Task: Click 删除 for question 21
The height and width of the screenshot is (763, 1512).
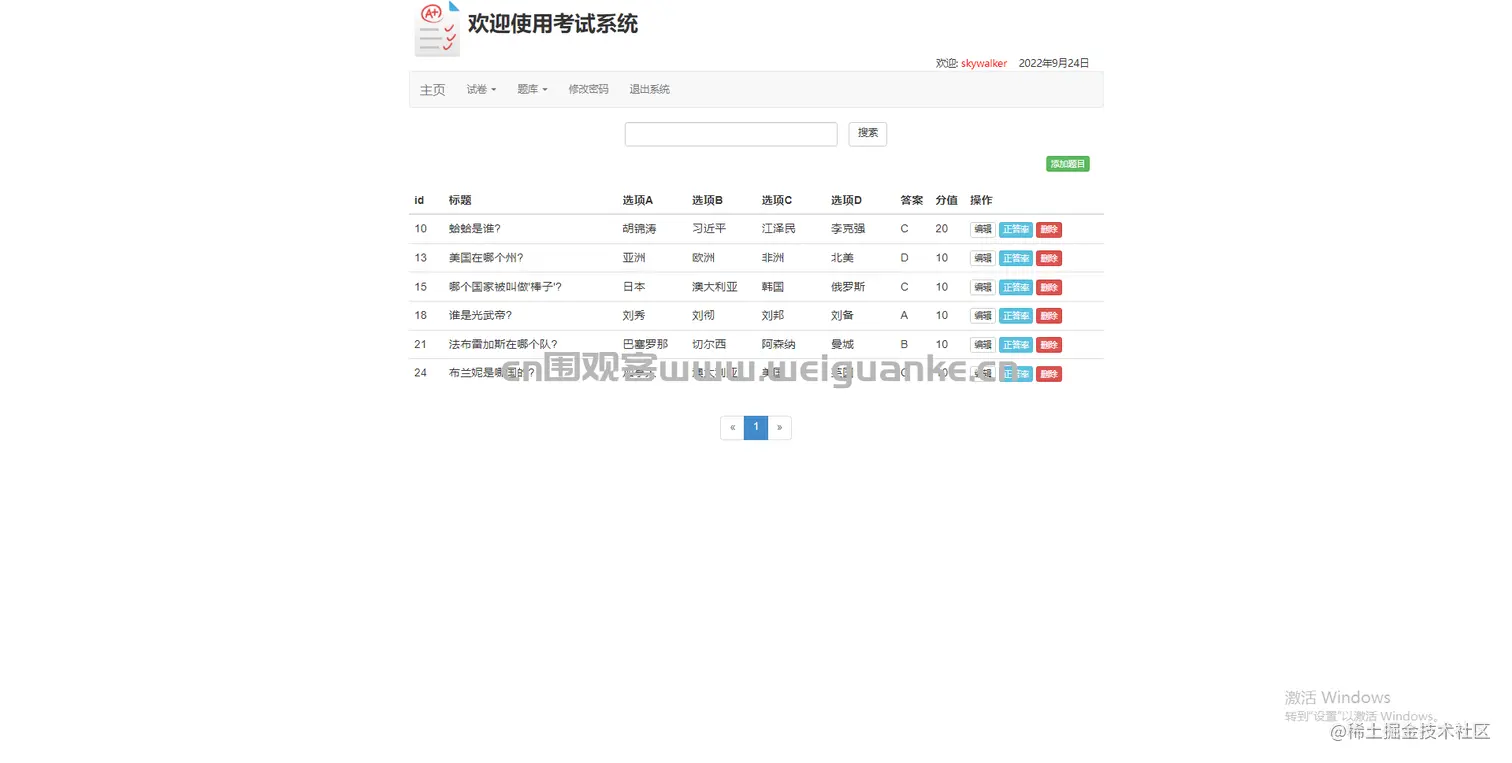Action: coord(1048,345)
